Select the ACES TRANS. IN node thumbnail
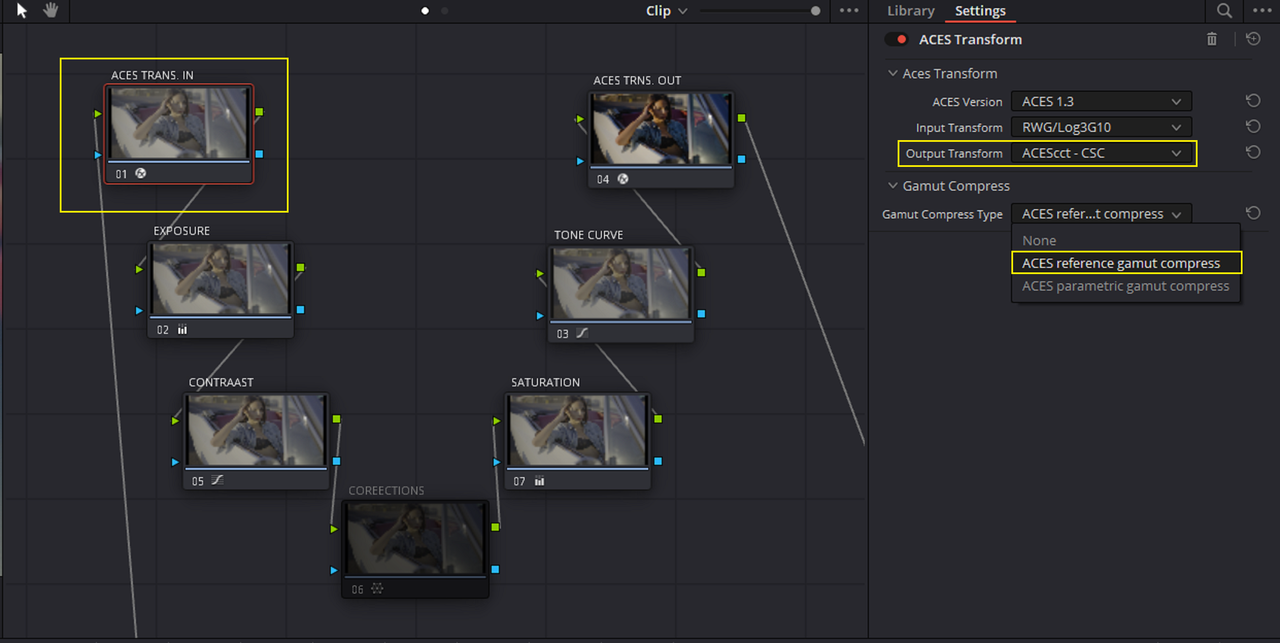 coord(179,123)
